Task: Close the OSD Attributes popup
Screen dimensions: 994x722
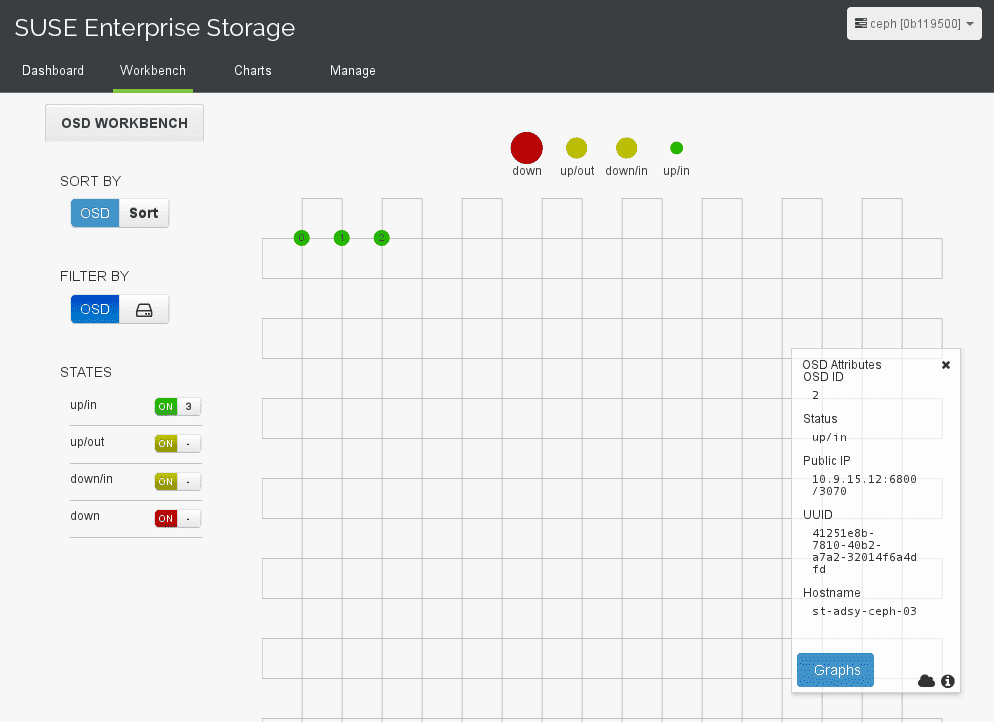Action: 945,365
